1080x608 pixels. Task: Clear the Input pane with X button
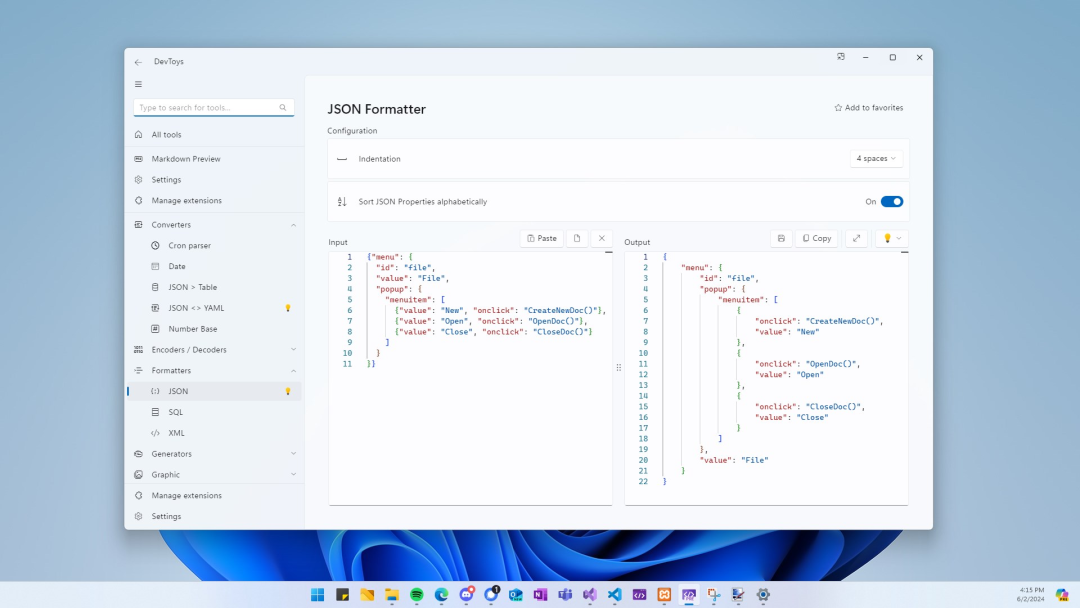point(601,238)
